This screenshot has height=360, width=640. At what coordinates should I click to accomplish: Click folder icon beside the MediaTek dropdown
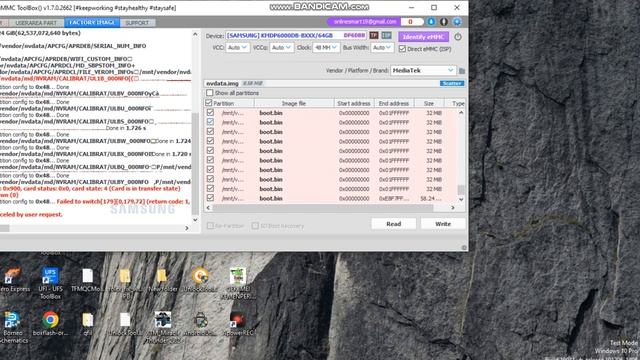(462, 71)
